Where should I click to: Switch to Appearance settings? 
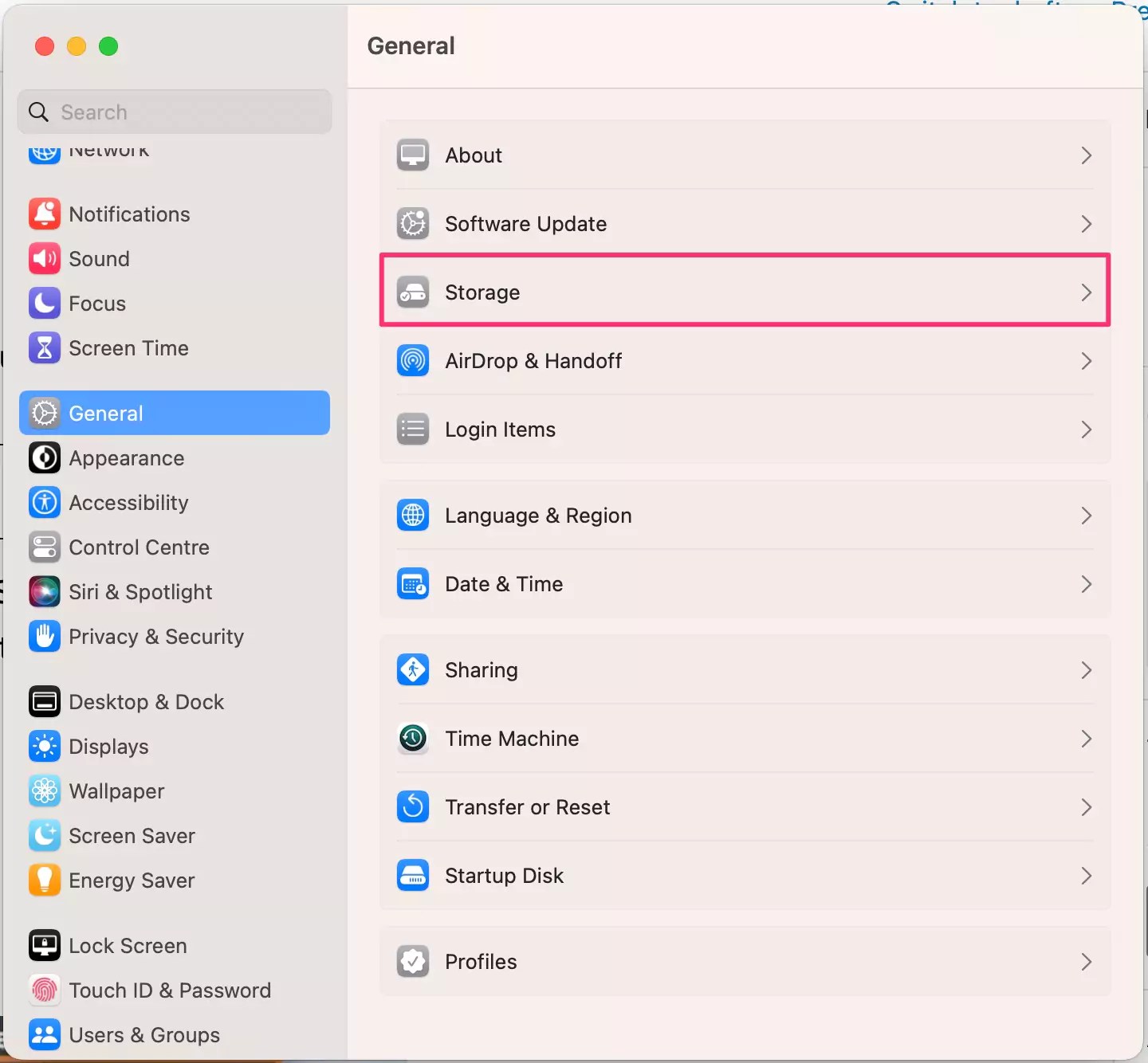pyautogui.click(x=126, y=458)
